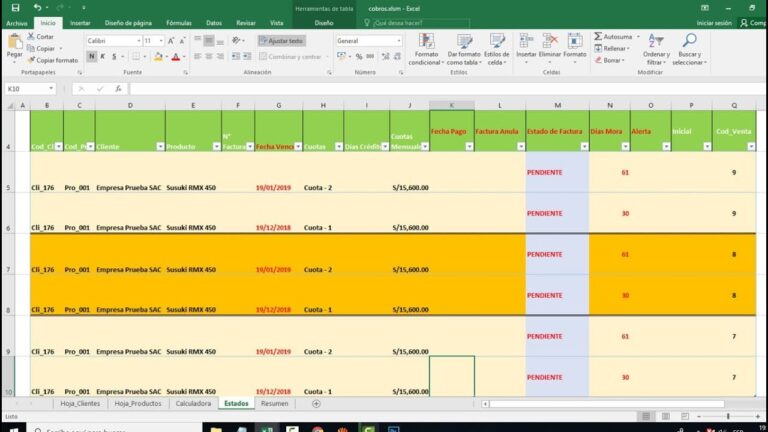This screenshot has height=432, width=768.
Task: Click the Eliminar cells icon
Action: coord(550,41)
